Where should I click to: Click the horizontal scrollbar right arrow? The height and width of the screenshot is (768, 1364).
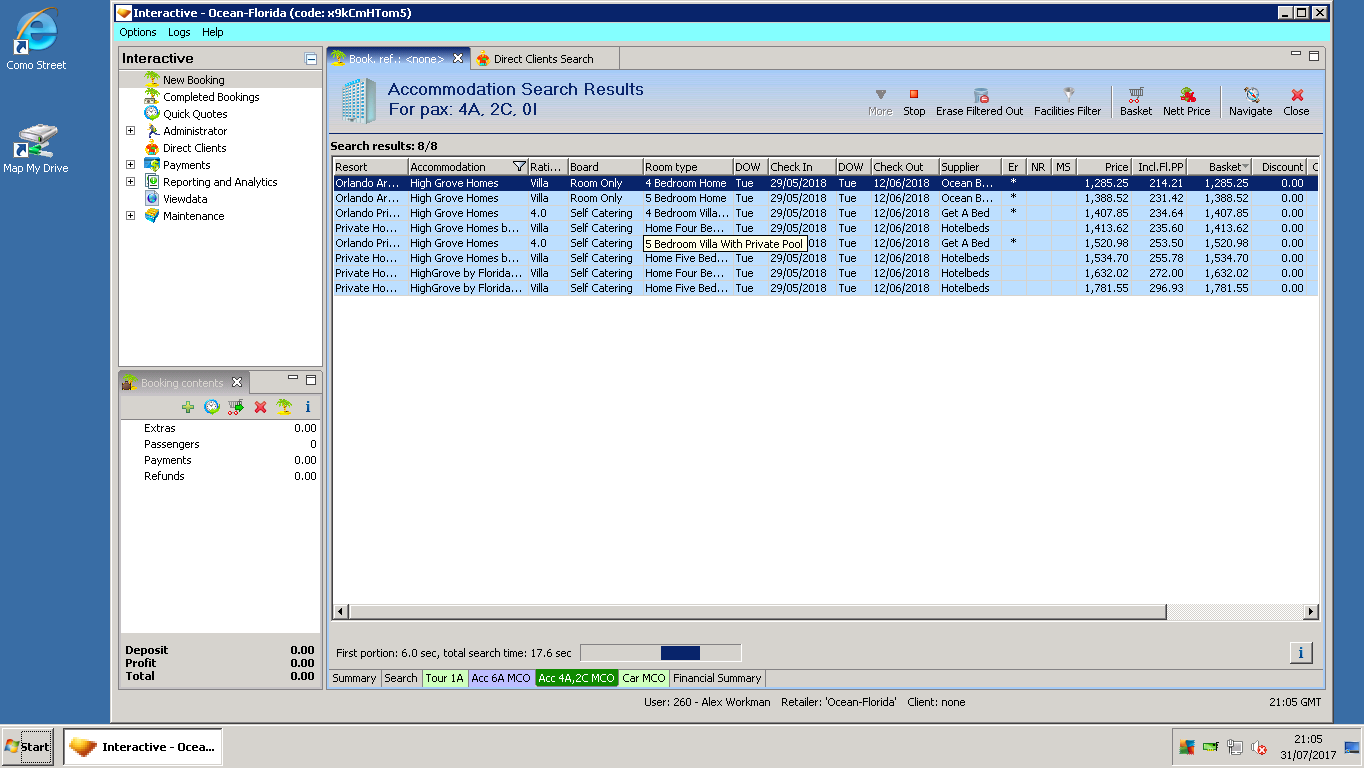pyautogui.click(x=1311, y=611)
